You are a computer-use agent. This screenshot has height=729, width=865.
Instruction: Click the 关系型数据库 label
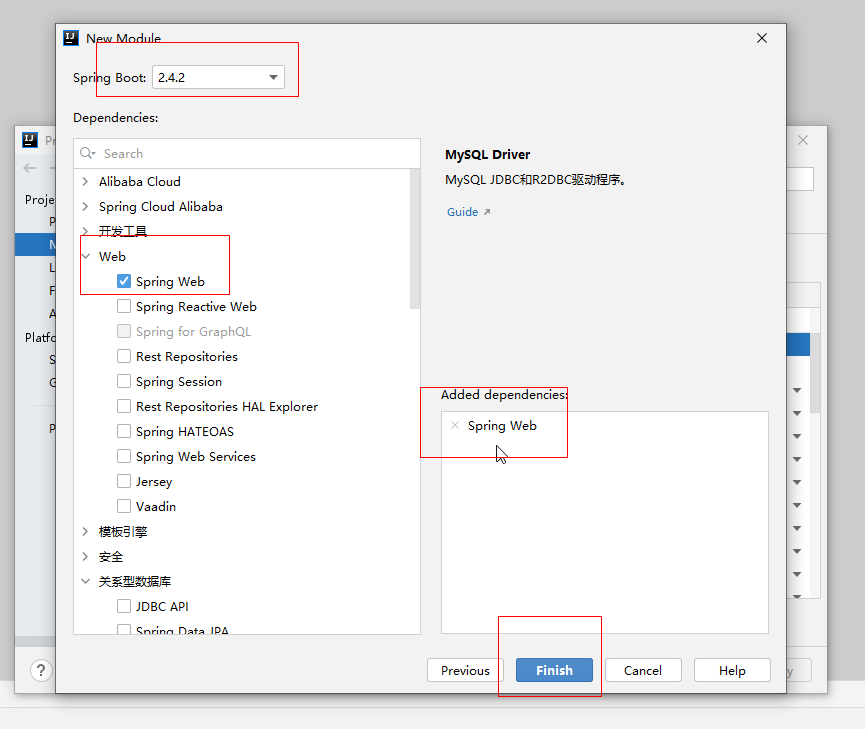[x=135, y=581]
